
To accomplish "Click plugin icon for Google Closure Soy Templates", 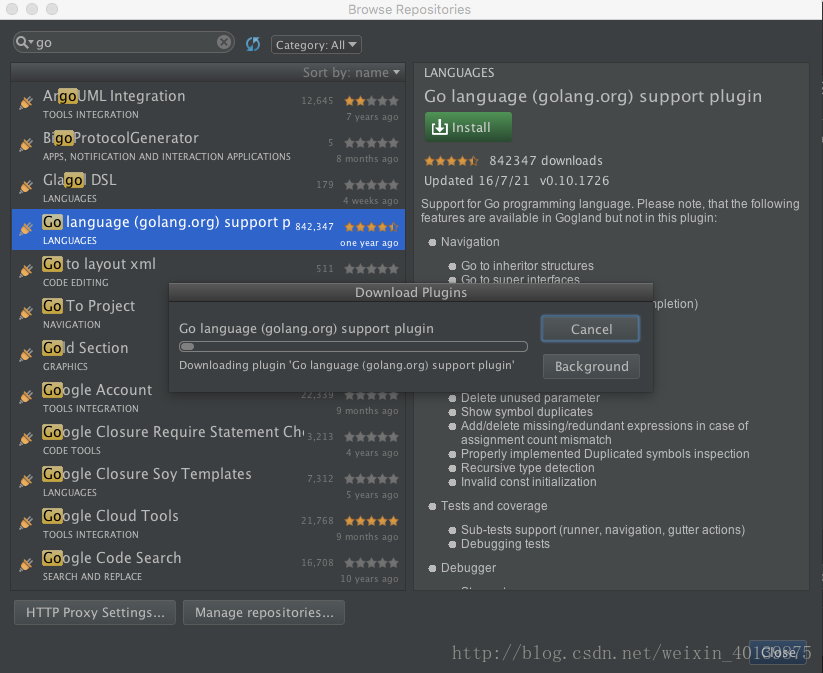I will [26, 481].
